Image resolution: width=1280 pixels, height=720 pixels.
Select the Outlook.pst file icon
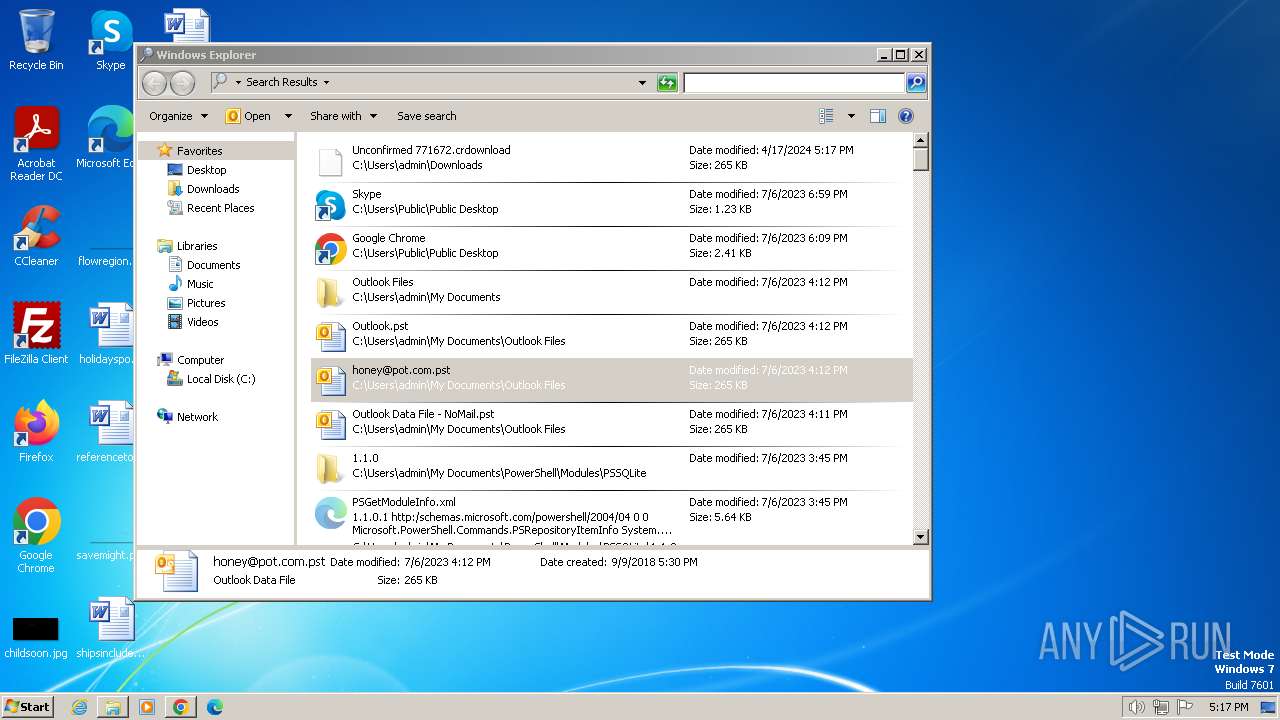(330, 337)
